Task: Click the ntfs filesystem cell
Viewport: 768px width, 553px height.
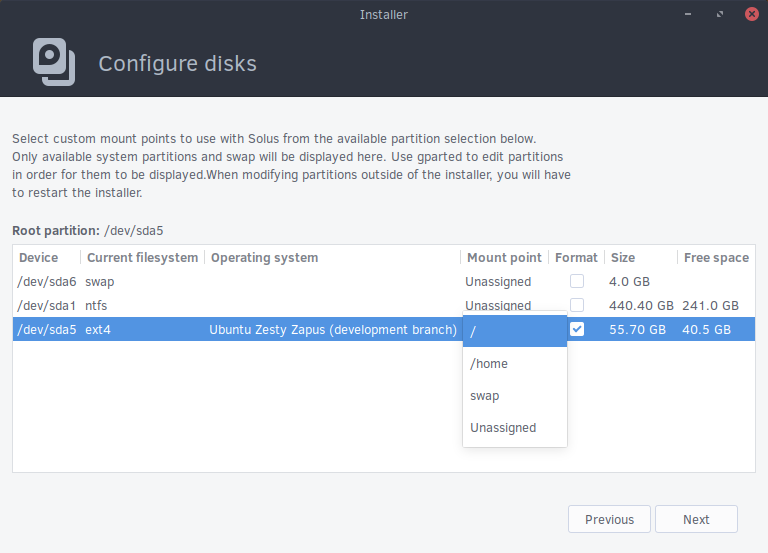Action: 96,306
